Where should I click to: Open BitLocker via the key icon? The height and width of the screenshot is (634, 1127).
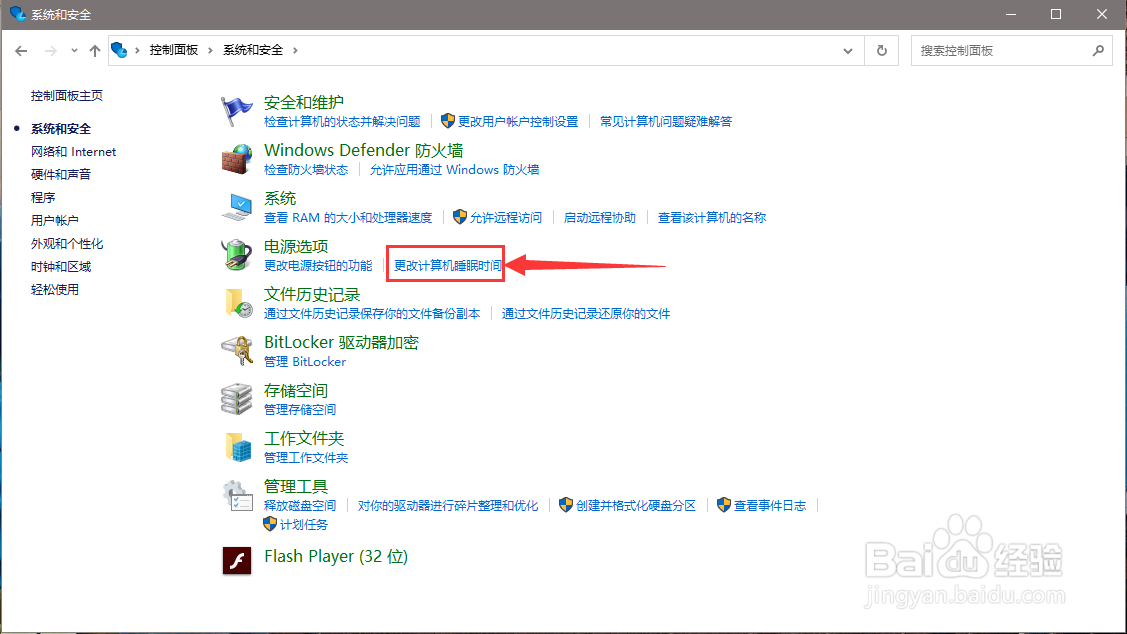pos(237,351)
